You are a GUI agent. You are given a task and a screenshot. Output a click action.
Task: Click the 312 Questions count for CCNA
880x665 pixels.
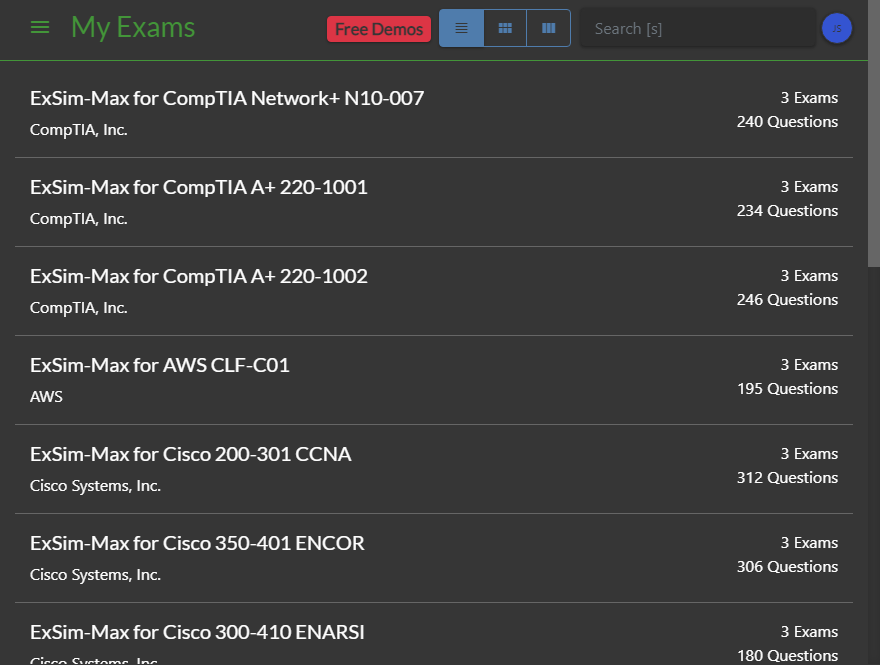[787, 478]
